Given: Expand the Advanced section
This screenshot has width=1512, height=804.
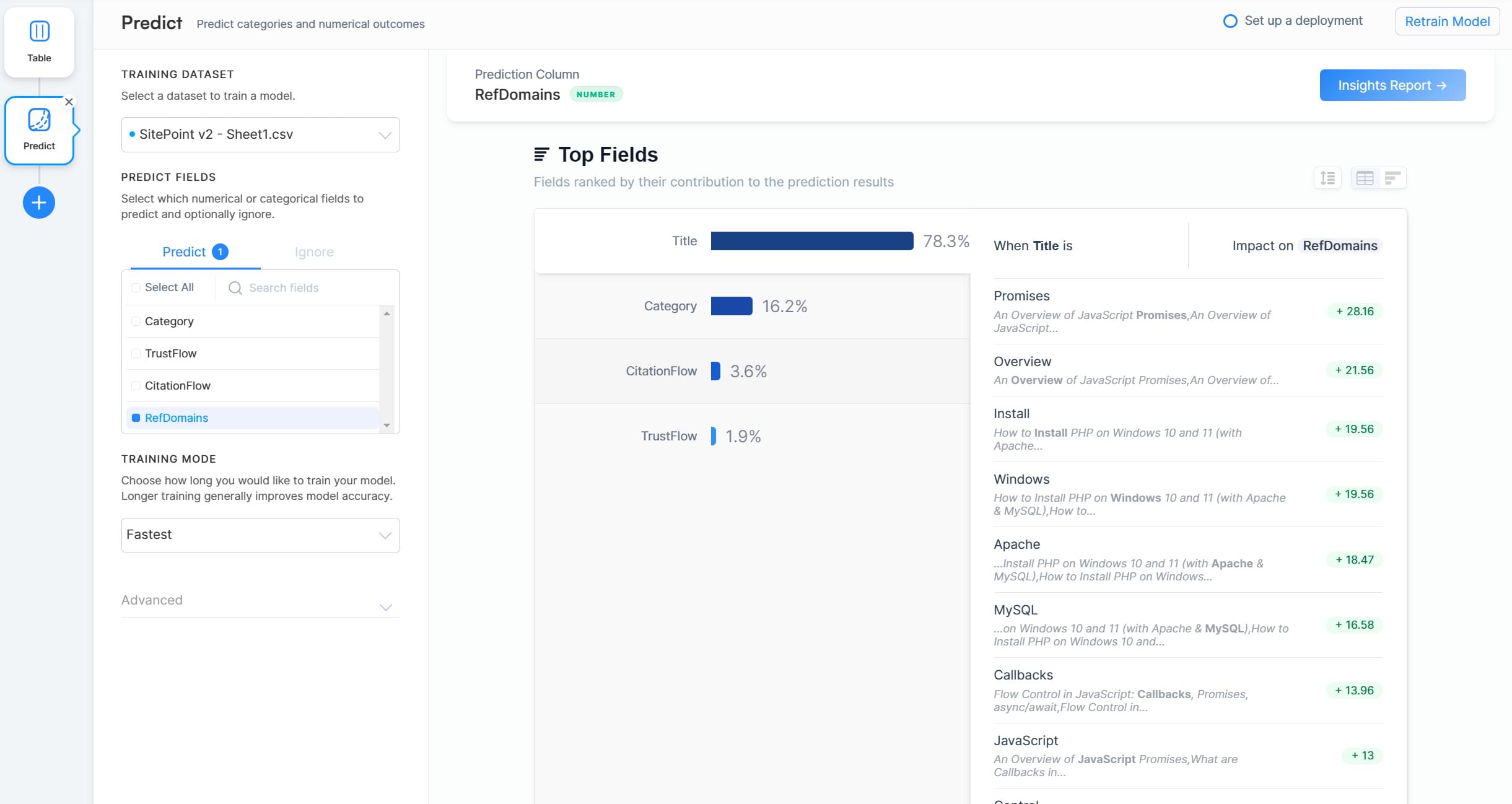Looking at the screenshot, I should tap(260, 601).
